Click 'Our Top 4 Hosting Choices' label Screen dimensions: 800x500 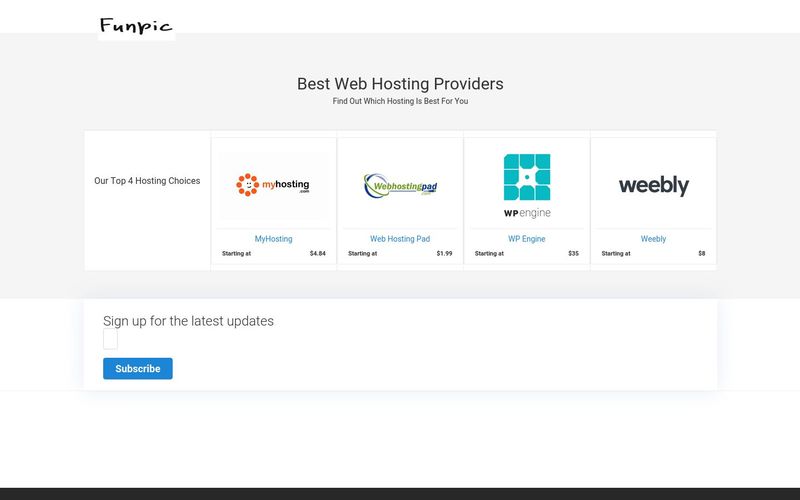(147, 181)
